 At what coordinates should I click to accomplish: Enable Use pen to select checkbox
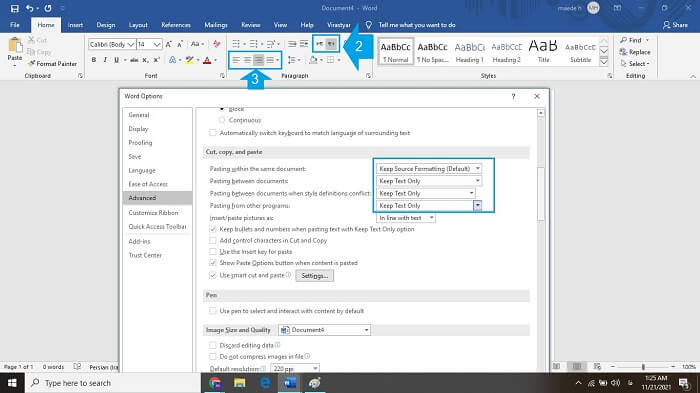tap(213, 311)
